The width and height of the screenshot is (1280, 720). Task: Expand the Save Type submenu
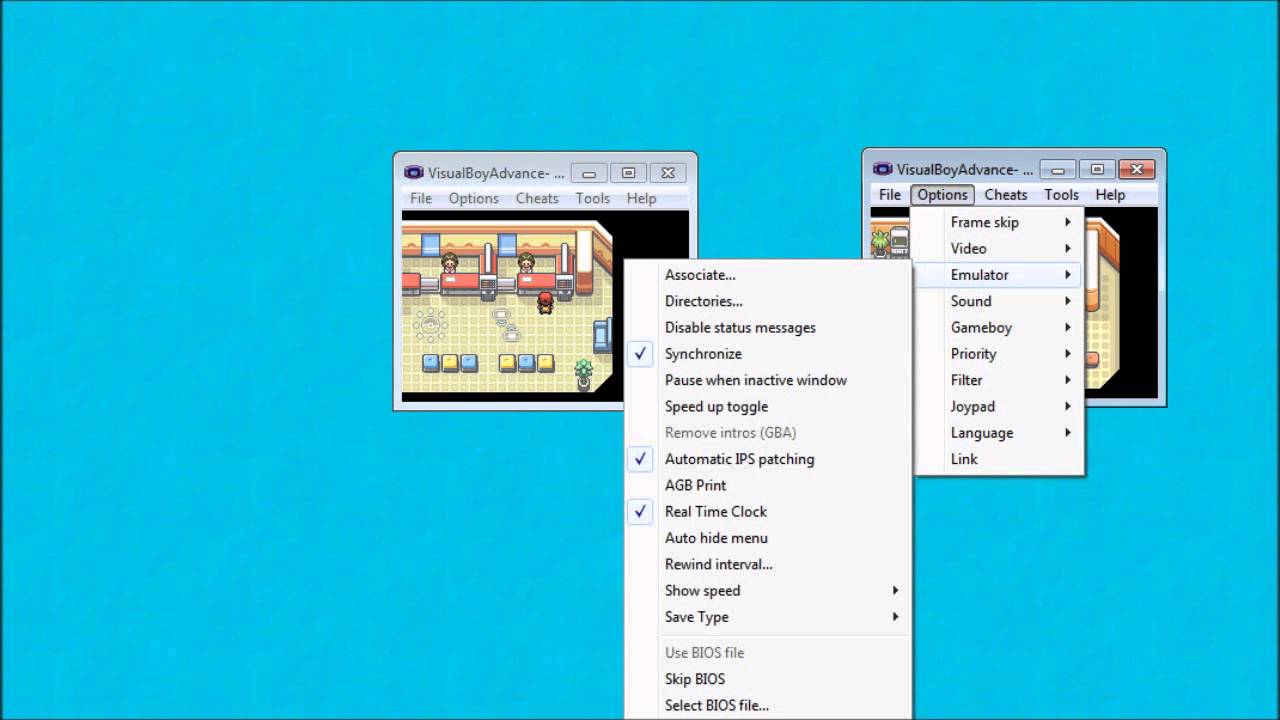(x=767, y=617)
